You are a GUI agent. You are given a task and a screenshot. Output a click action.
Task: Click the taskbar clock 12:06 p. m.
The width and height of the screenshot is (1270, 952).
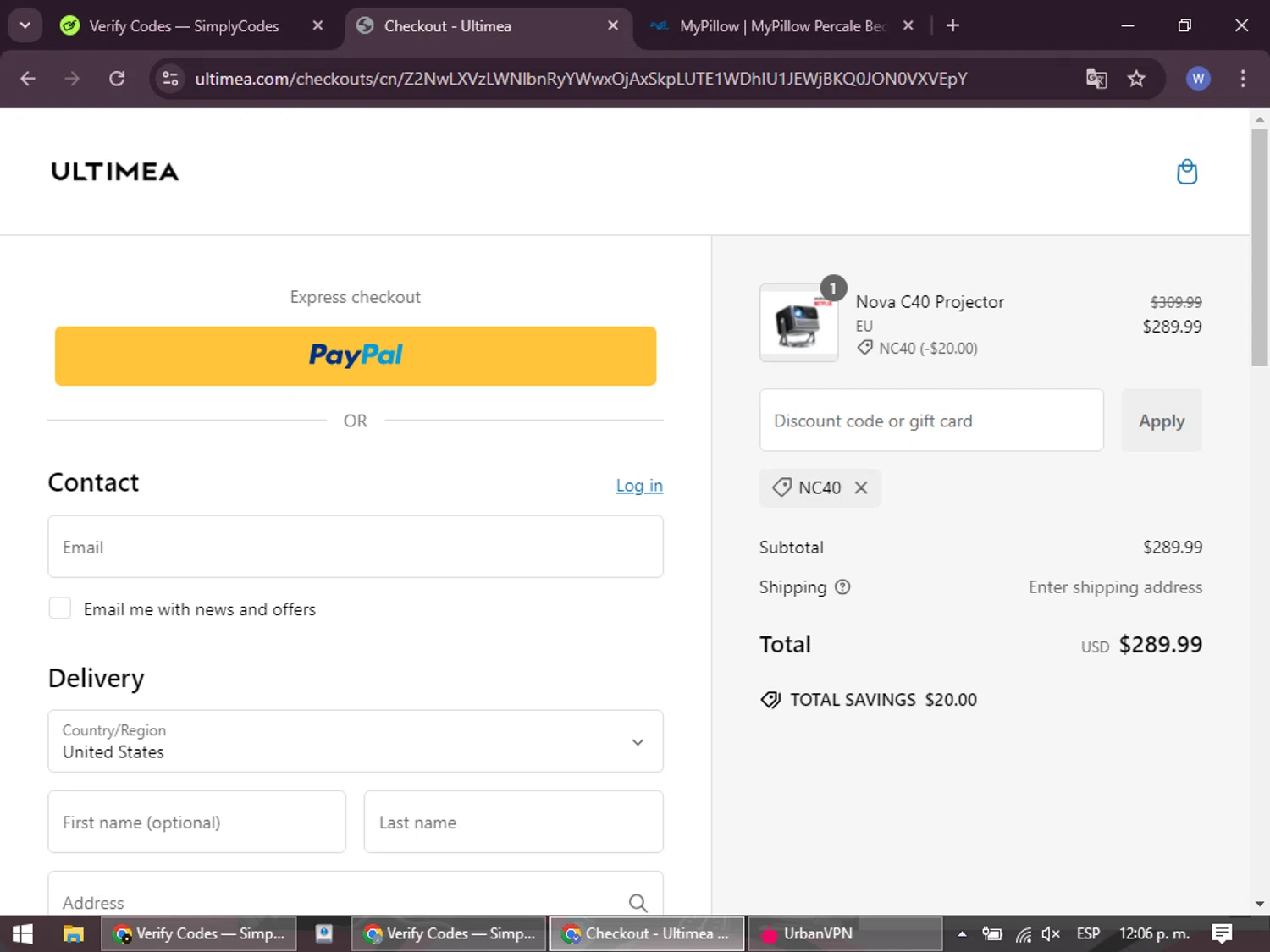coord(1154,933)
